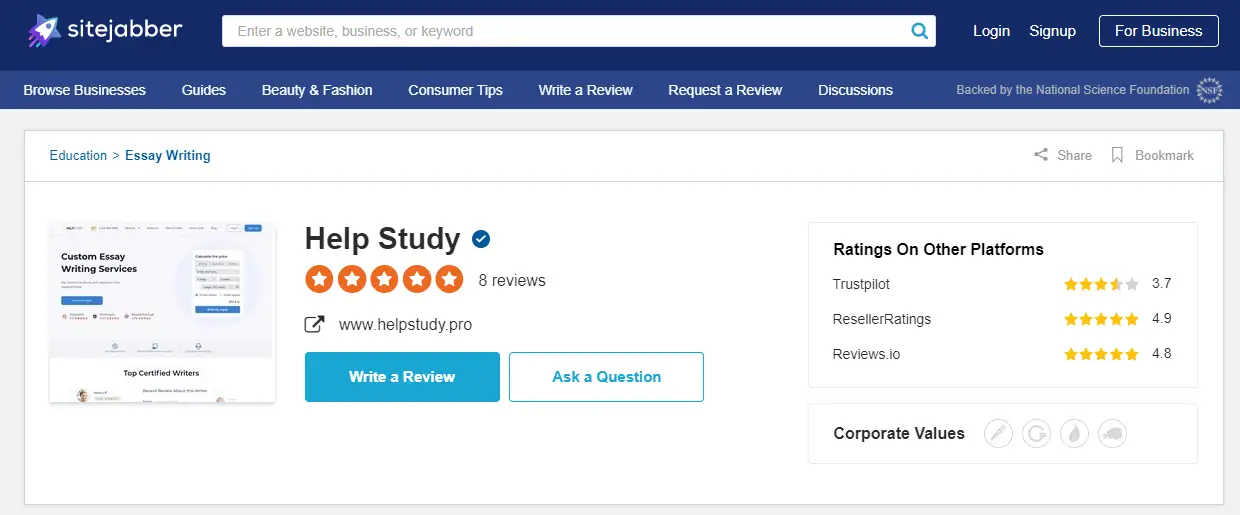The width and height of the screenshot is (1240, 515).
Task: Click the pencil corporate value icon
Action: coord(999,433)
